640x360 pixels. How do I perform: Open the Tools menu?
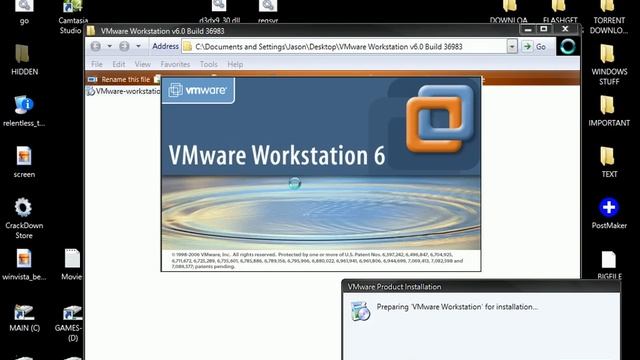point(209,64)
